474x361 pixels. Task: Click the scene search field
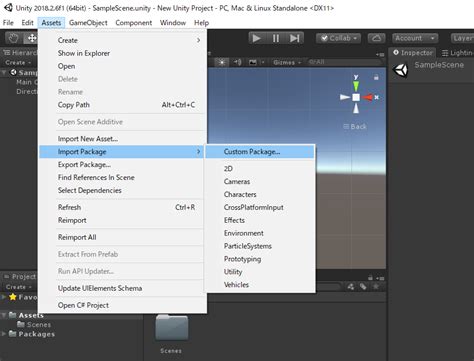click(x=344, y=62)
